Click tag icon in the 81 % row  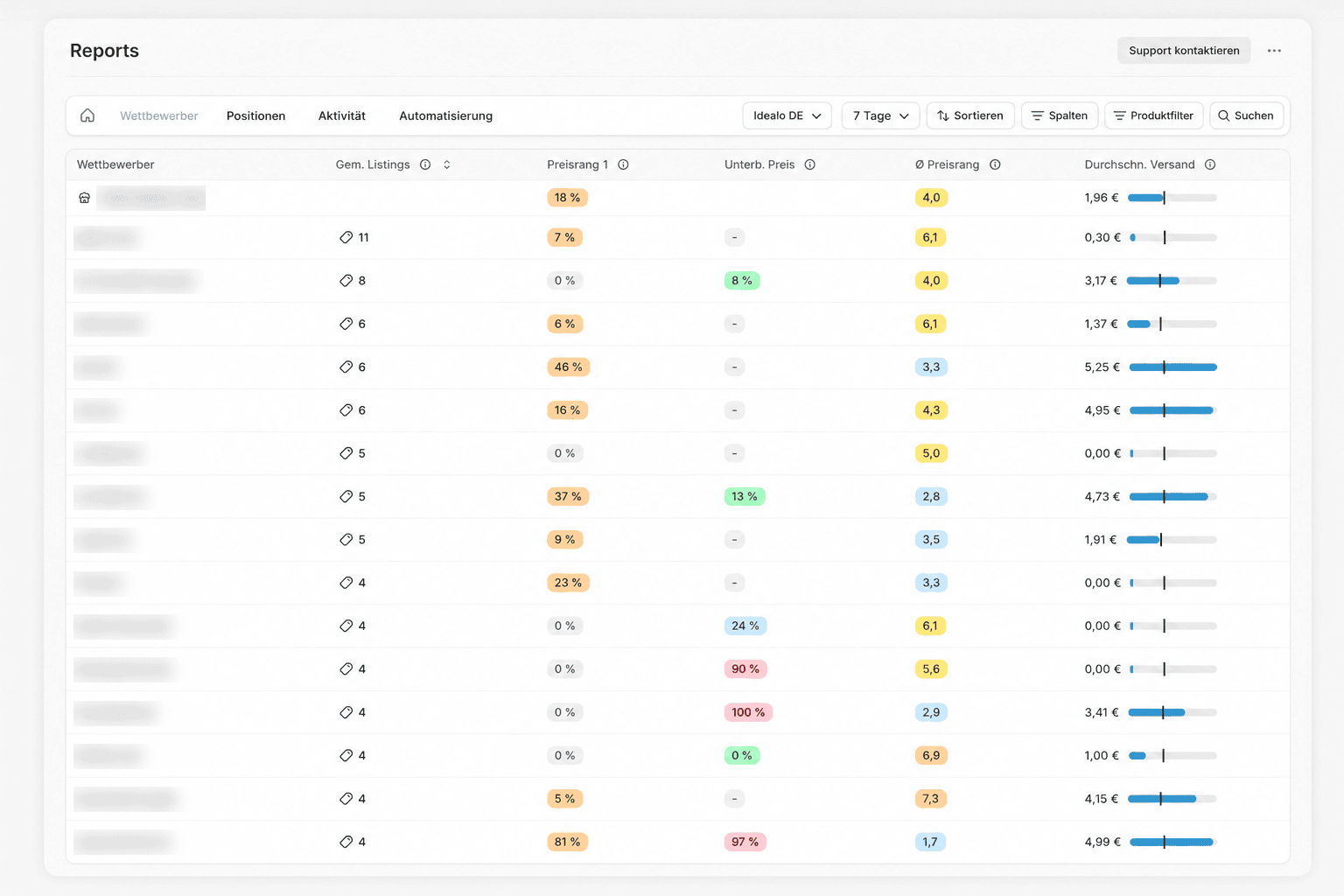pyautogui.click(x=346, y=842)
